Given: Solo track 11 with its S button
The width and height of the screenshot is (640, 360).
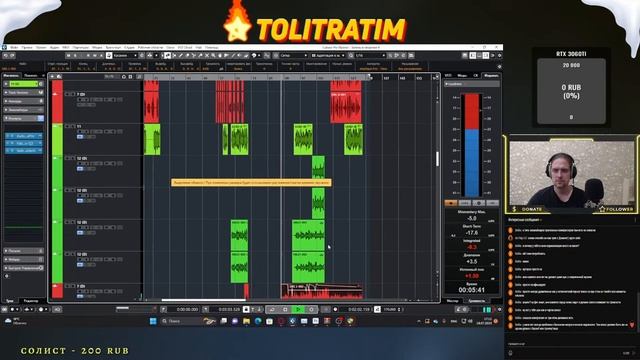Looking at the screenshot, I should tap(72, 127).
